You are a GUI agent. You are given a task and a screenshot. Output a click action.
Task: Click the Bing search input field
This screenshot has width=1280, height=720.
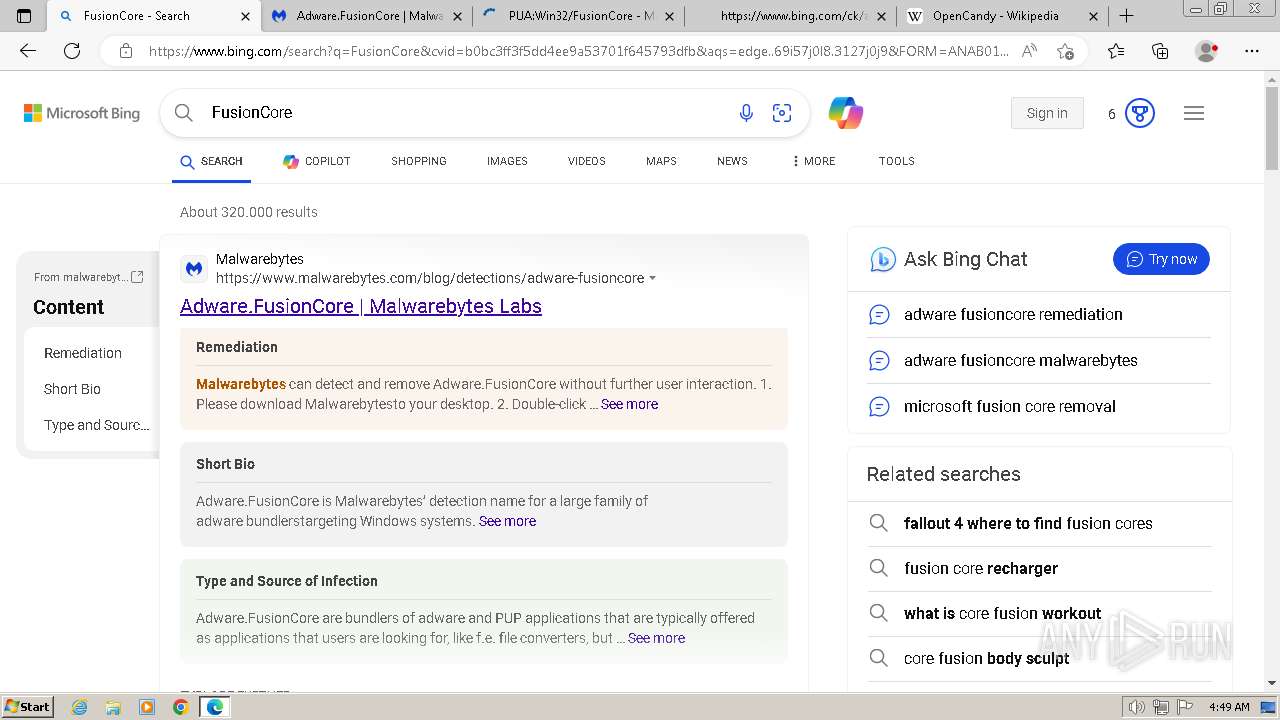click(x=465, y=113)
